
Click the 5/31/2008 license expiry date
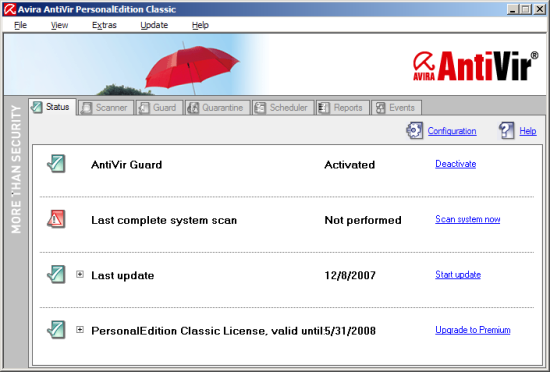coord(350,331)
